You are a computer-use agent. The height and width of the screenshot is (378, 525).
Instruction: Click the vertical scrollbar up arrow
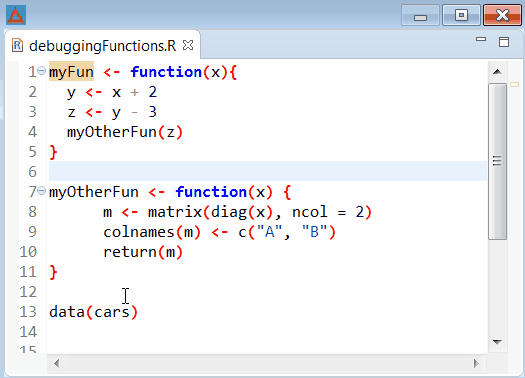(x=498, y=72)
